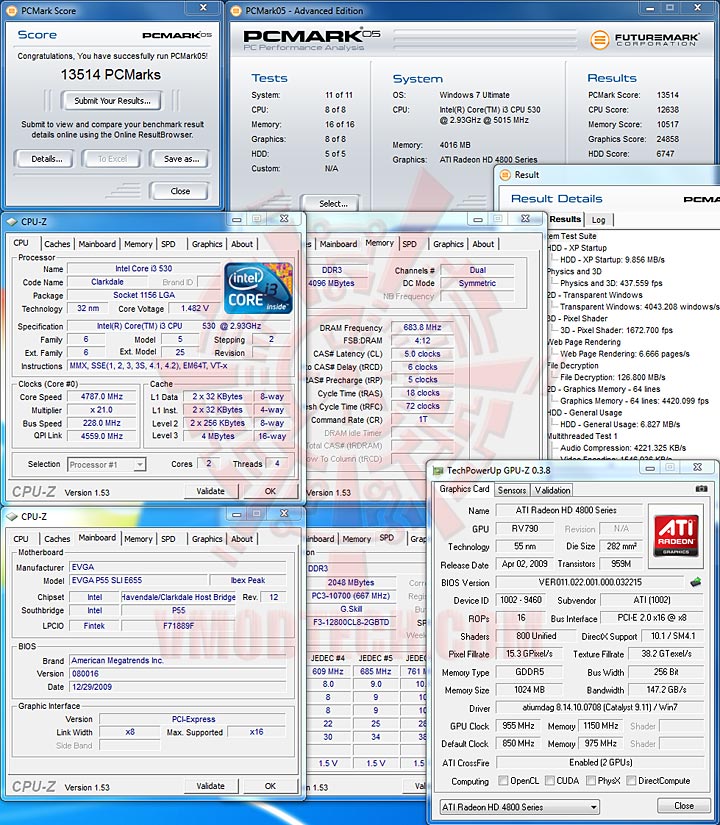Click the BIOS Version VER011.022.001.000.032215 field
The width and height of the screenshot is (720, 825).
(x=590, y=582)
